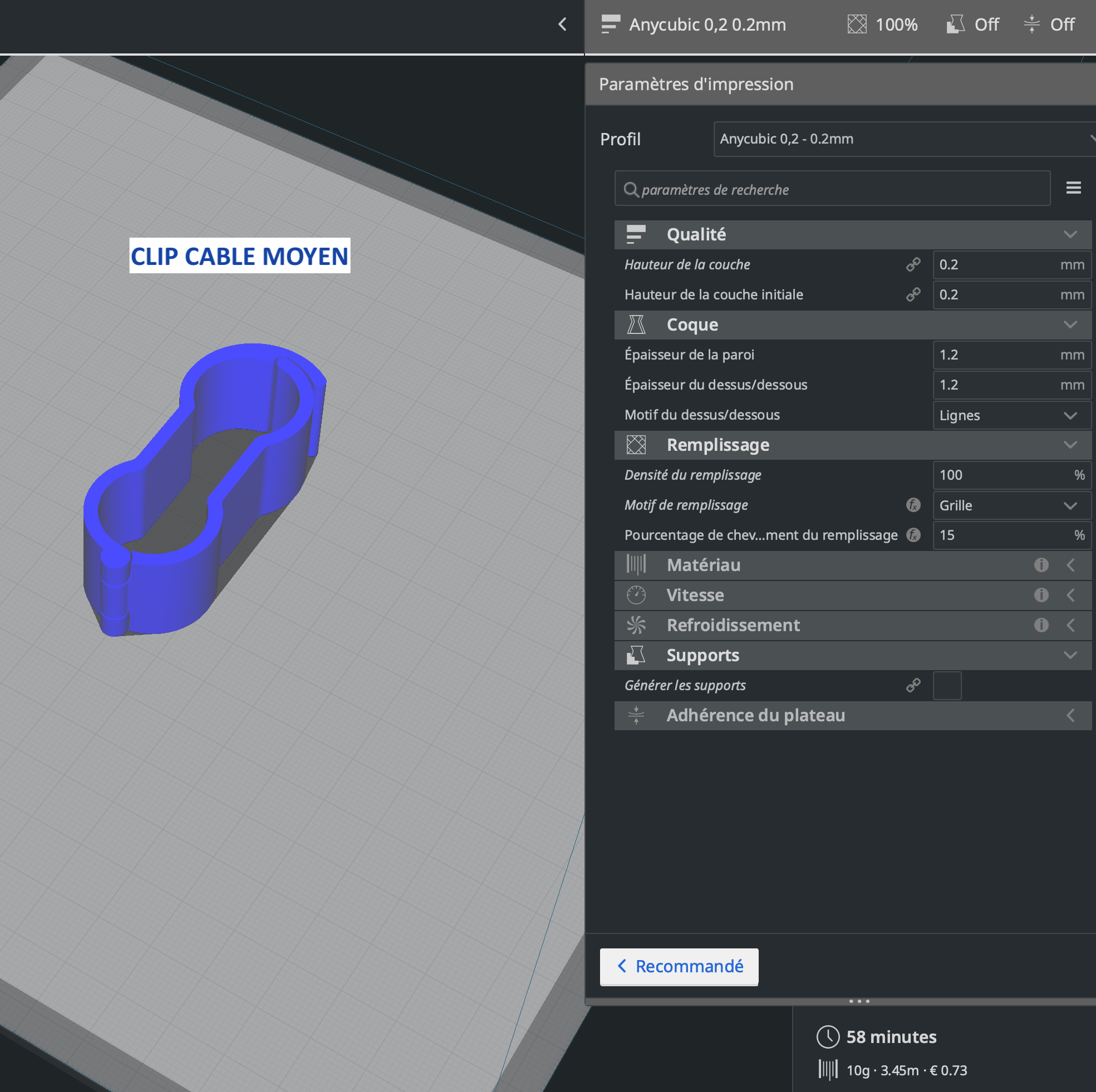Click the fx icon beside Motif de remplissage

913,505
